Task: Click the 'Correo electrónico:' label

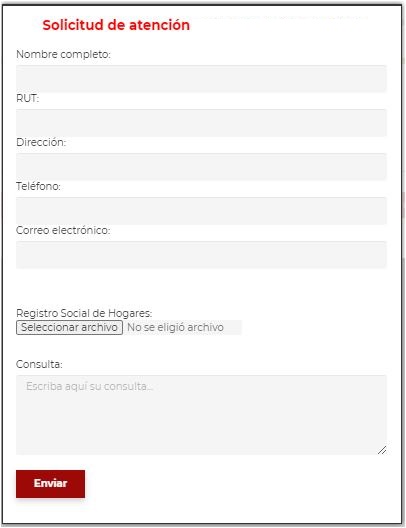Action: 63,230
